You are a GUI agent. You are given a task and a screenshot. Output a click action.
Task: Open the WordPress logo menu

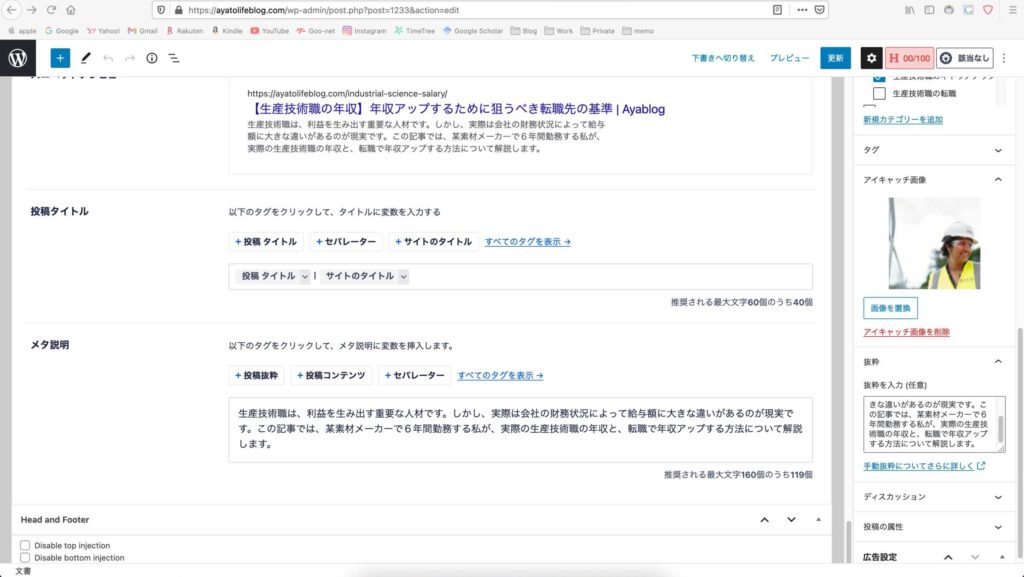pyautogui.click(x=18, y=58)
